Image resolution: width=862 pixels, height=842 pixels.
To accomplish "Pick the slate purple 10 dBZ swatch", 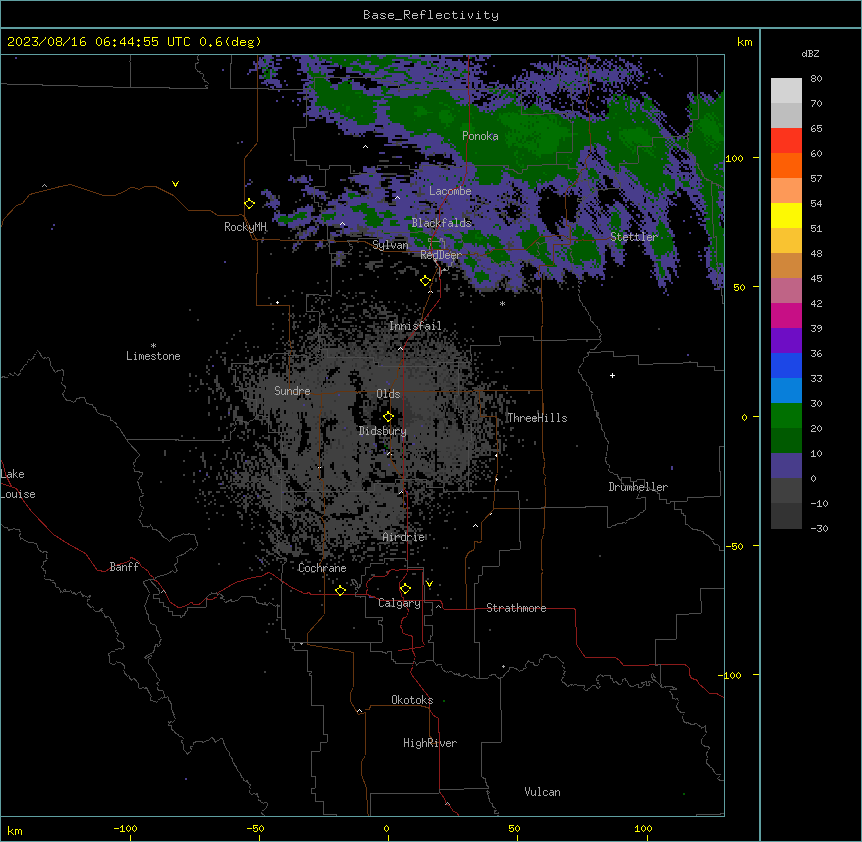I will (786, 466).
